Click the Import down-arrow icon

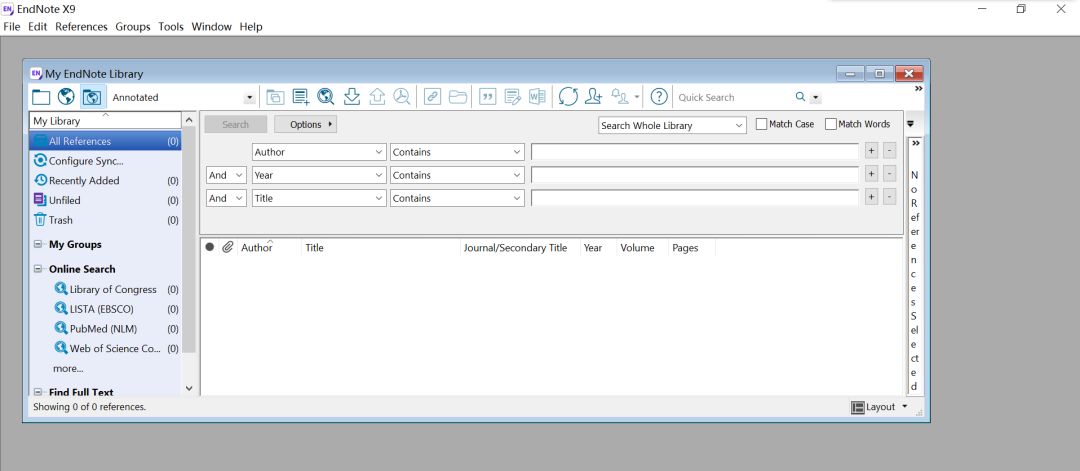pyautogui.click(x=352, y=97)
